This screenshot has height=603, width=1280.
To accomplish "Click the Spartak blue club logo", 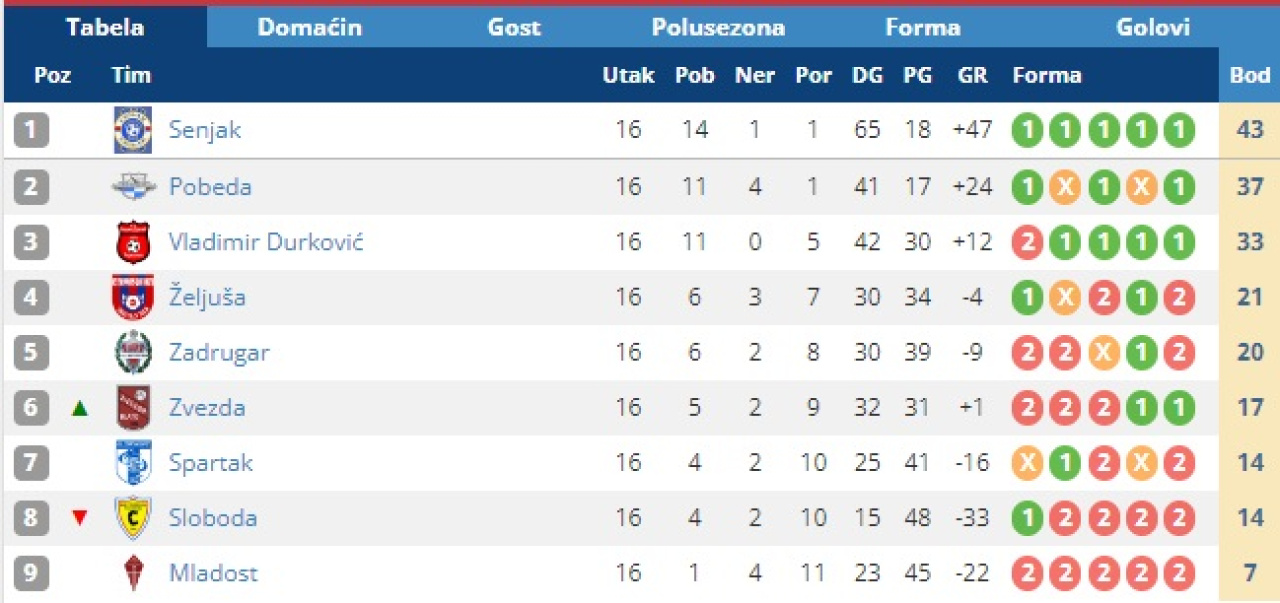I will 132,462.
